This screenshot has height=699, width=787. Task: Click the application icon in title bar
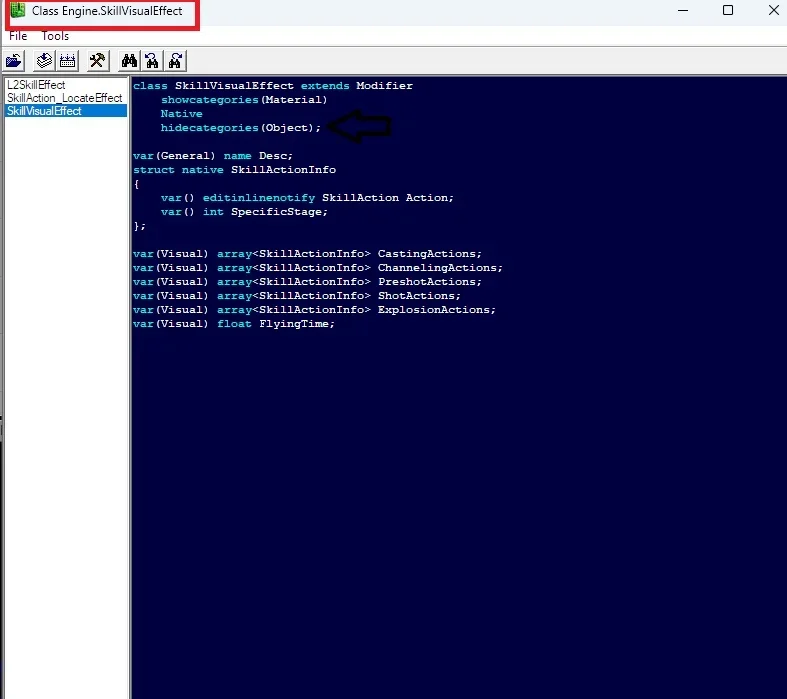pos(18,10)
